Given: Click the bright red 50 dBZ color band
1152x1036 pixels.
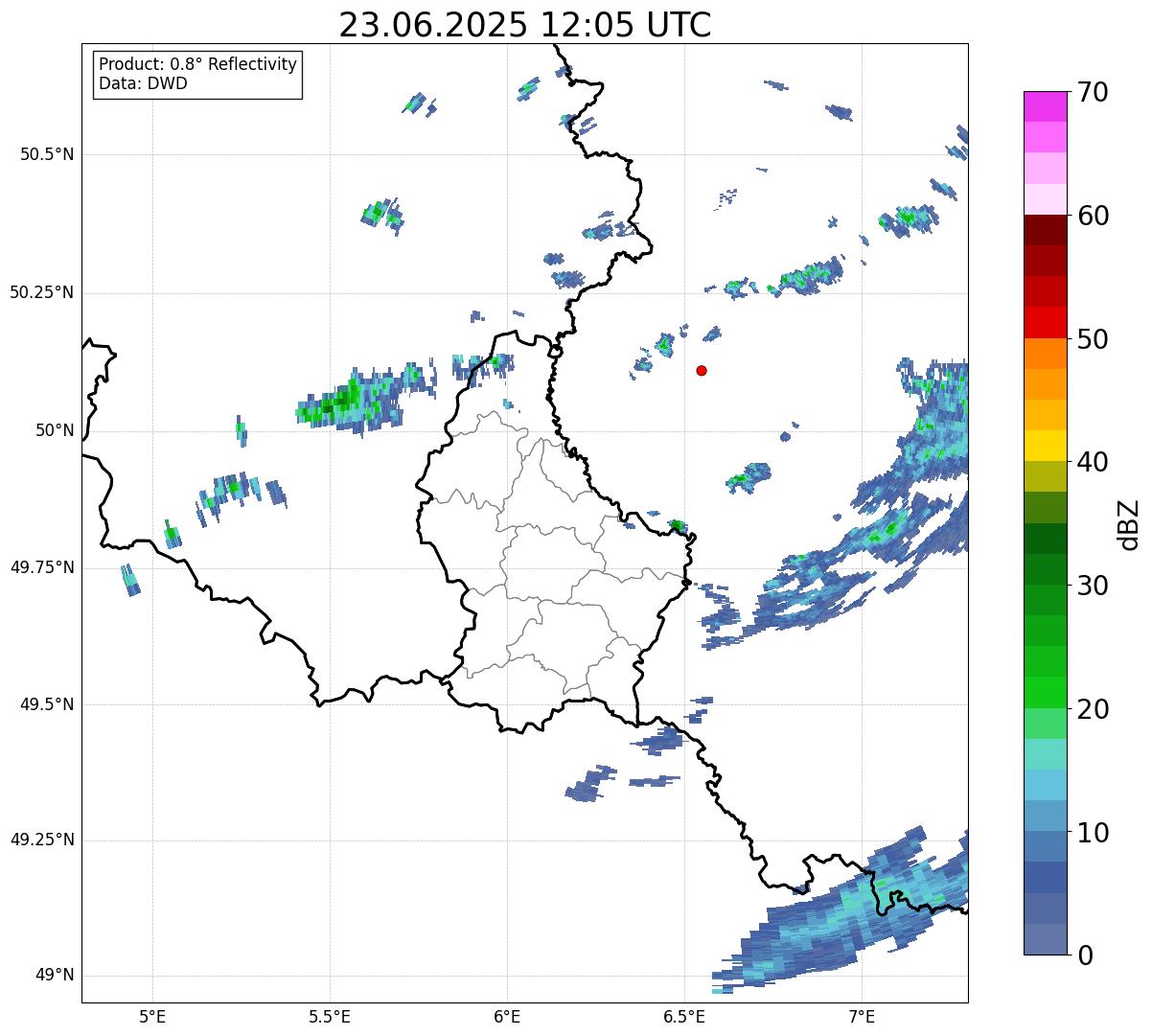Looking at the screenshot, I should [x=1045, y=323].
